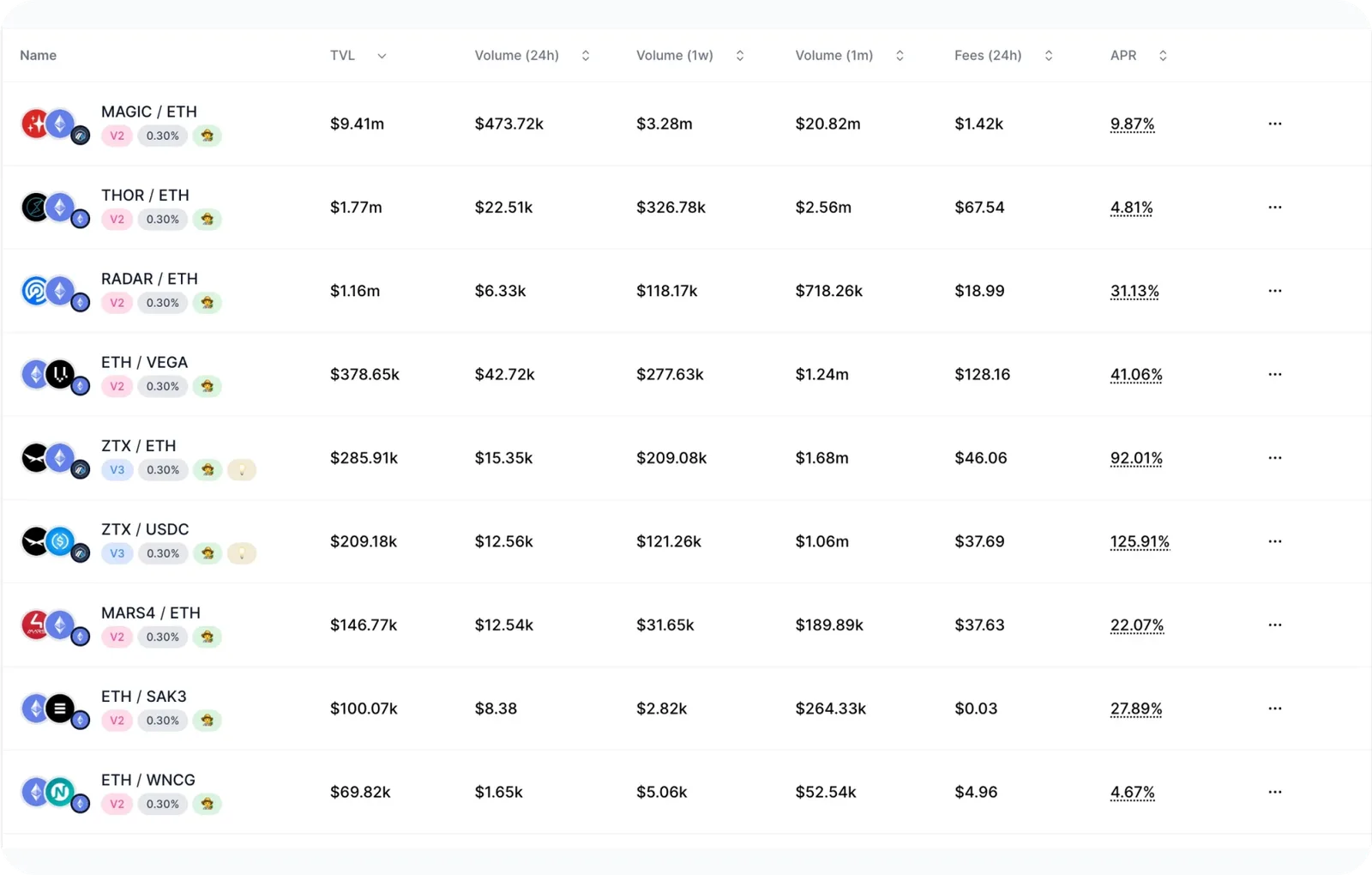Sort by Volume (1w) column arrows
Image resolution: width=1372 pixels, height=875 pixels.
(740, 56)
